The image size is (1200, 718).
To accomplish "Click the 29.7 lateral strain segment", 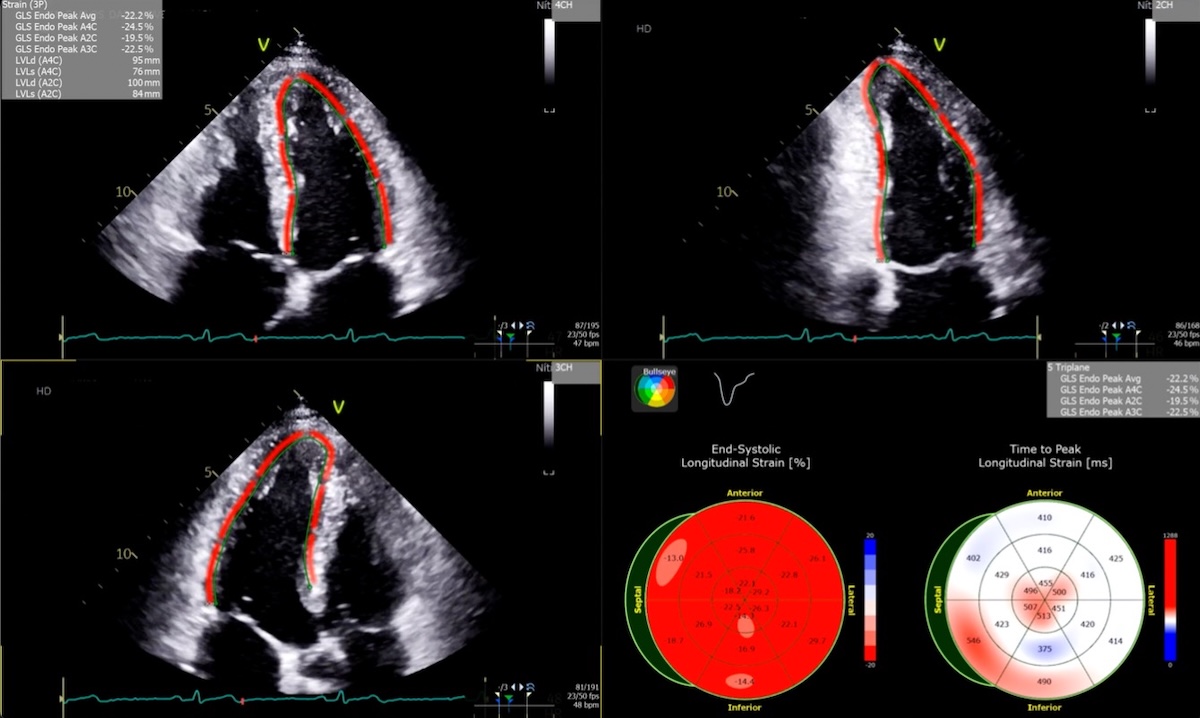I will pos(817,639).
